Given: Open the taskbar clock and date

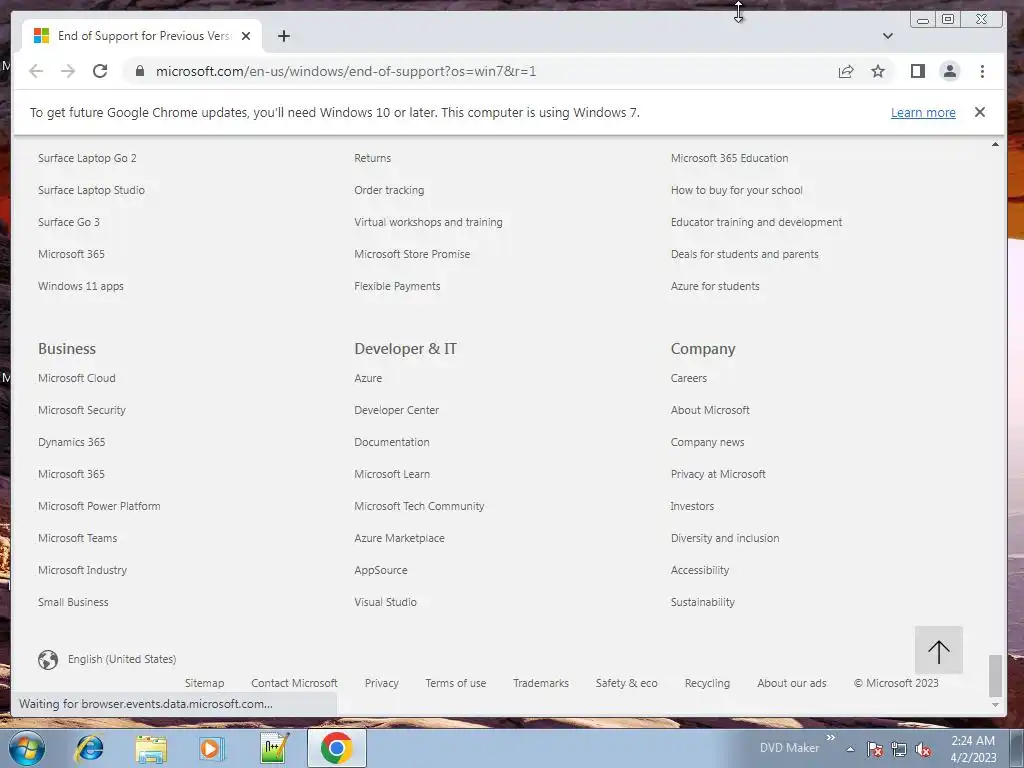Looking at the screenshot, I should coord(973,749).
